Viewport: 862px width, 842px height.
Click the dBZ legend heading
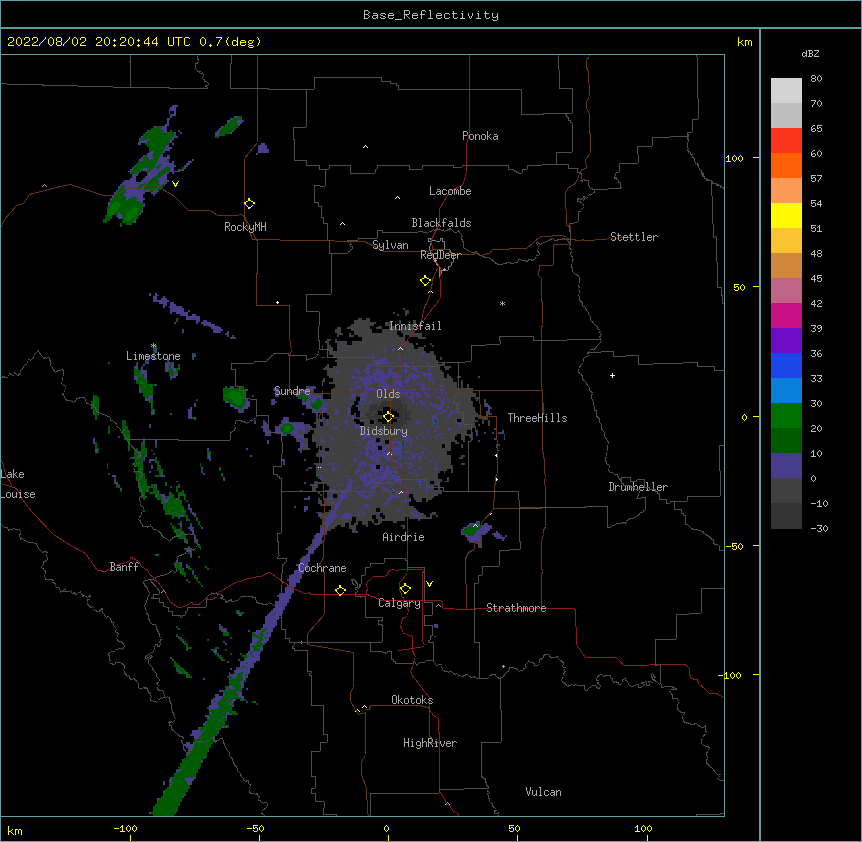810,53
